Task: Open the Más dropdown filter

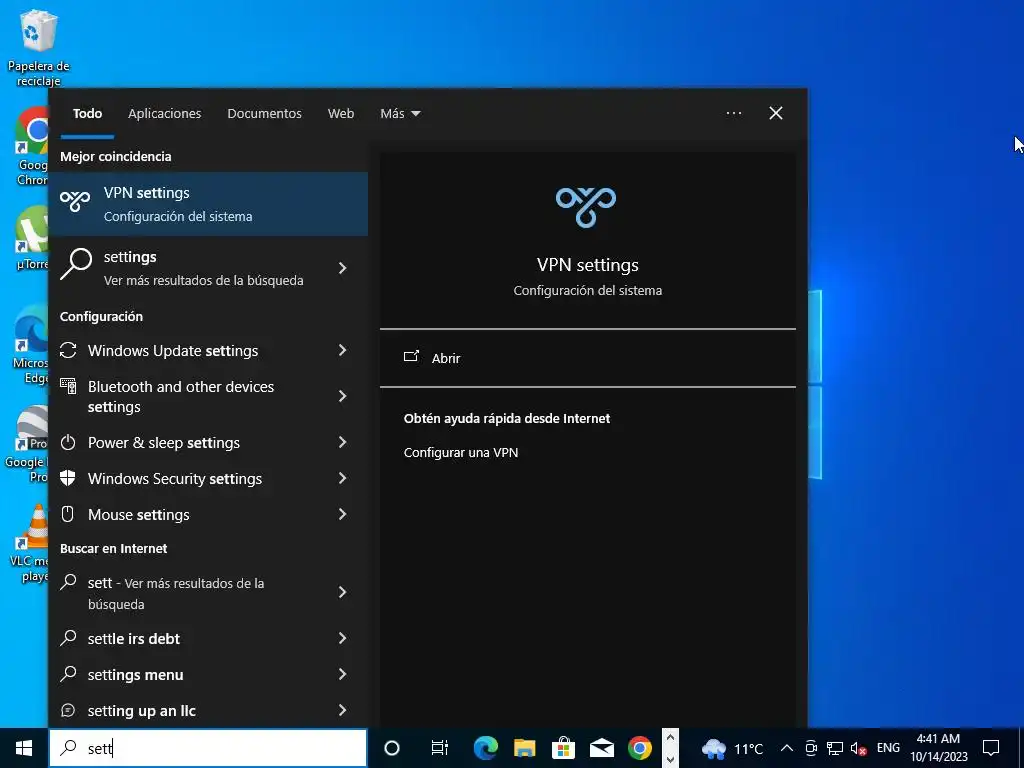Action: point(400,114)
